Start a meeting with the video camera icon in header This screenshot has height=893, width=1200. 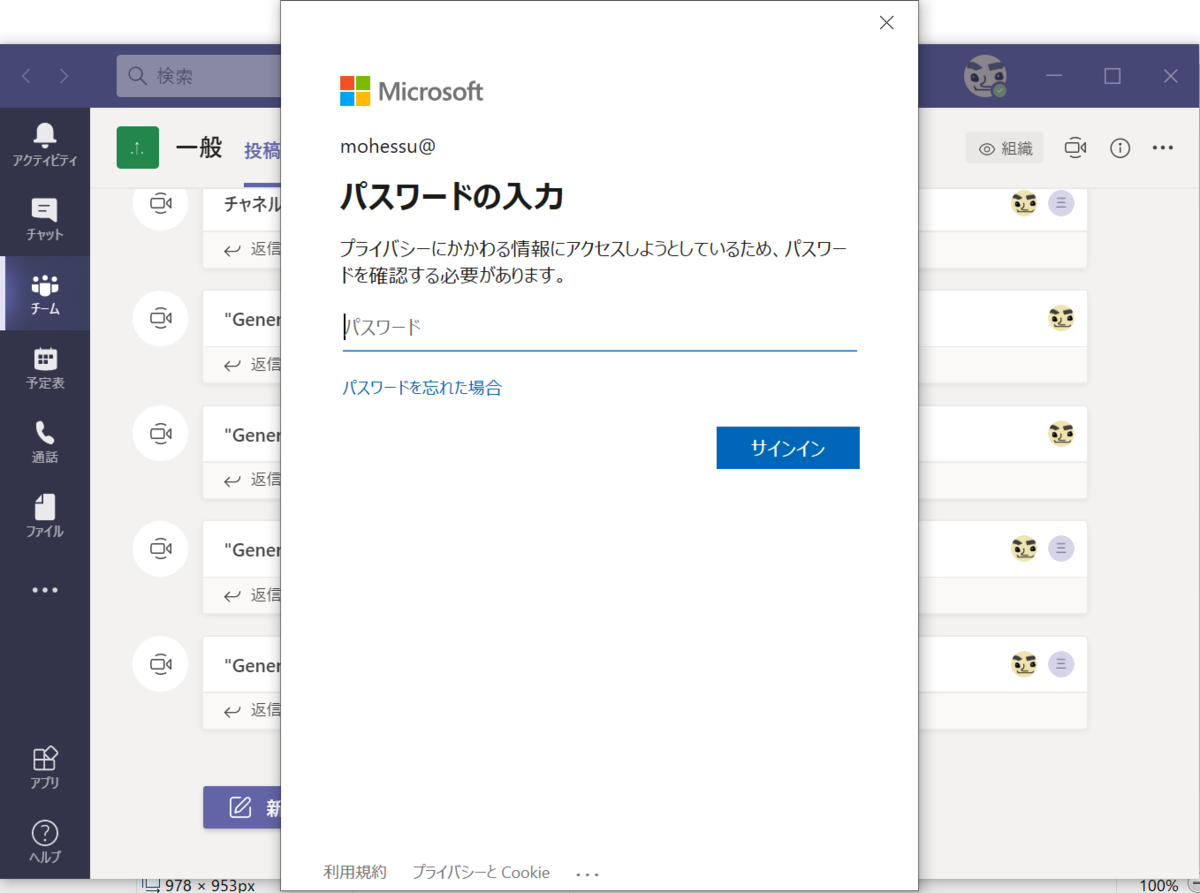pyautogui.click(x=1075, y=148)
